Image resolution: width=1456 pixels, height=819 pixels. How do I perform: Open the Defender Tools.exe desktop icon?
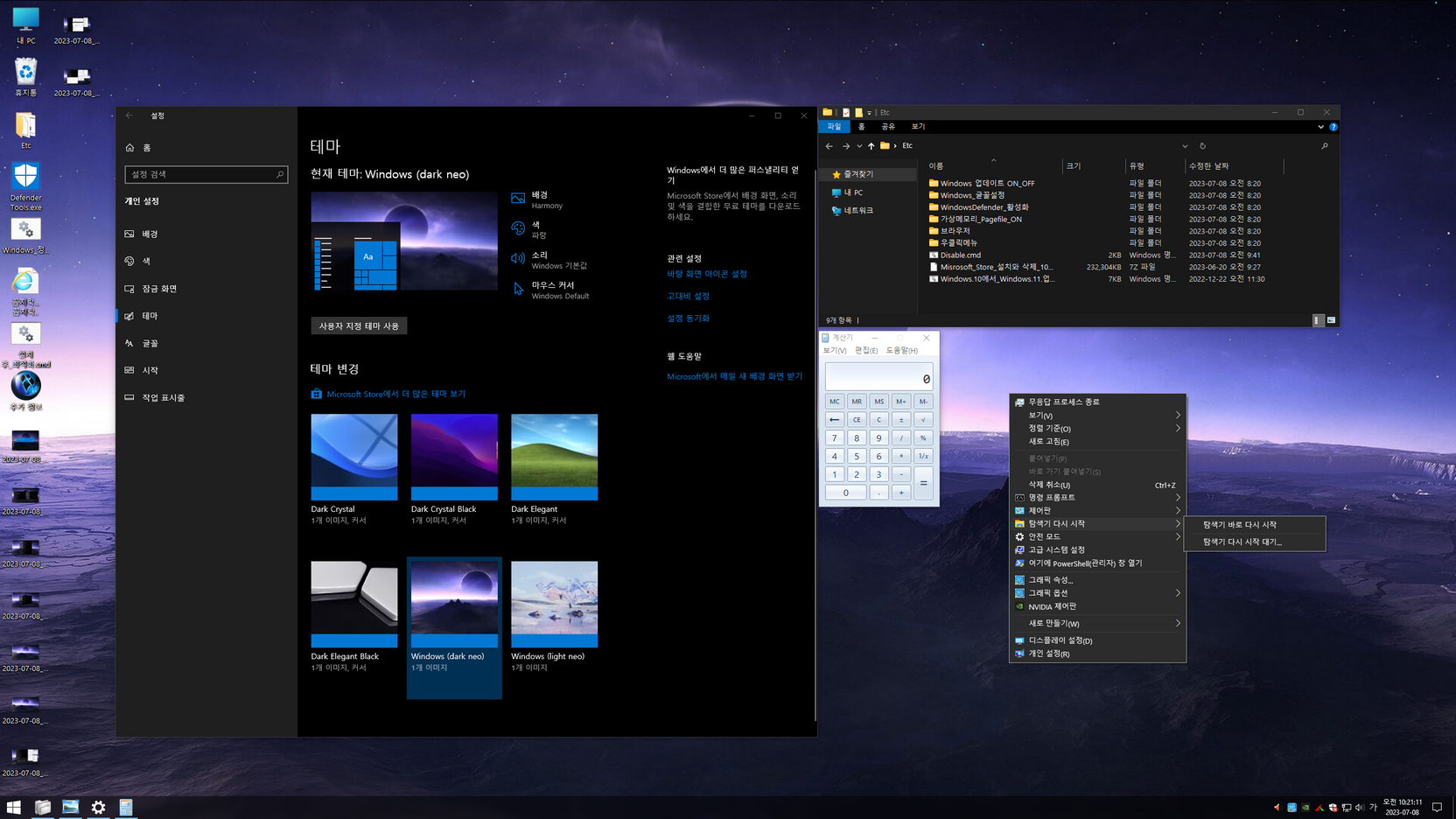(x=25, y=186)
